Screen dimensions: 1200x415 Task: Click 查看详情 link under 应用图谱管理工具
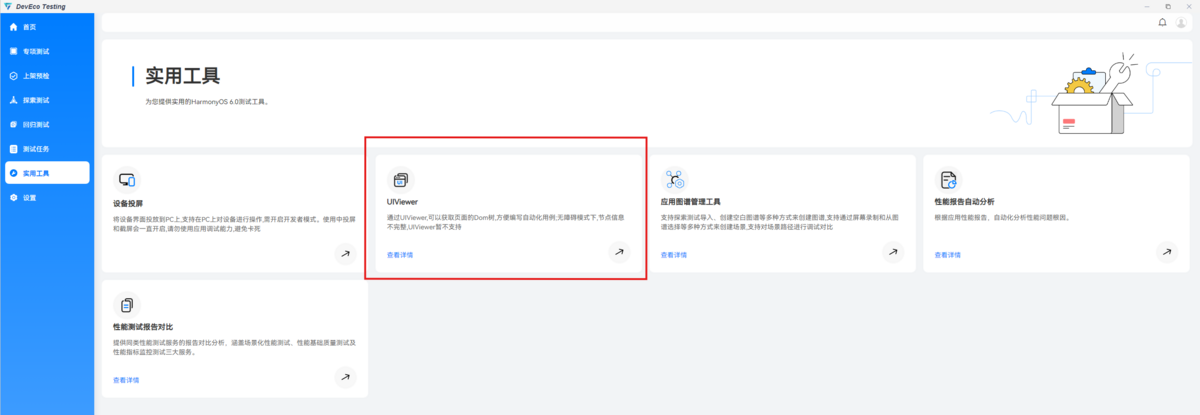(673, 255)
